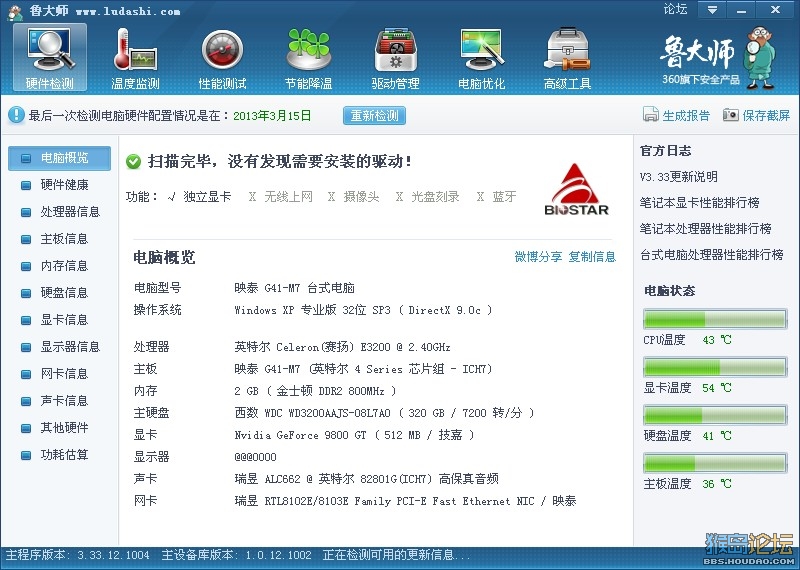Open the 硬件检测 hardware detection tool
This screenshot has width=800, height=570.
click(49, 57)
